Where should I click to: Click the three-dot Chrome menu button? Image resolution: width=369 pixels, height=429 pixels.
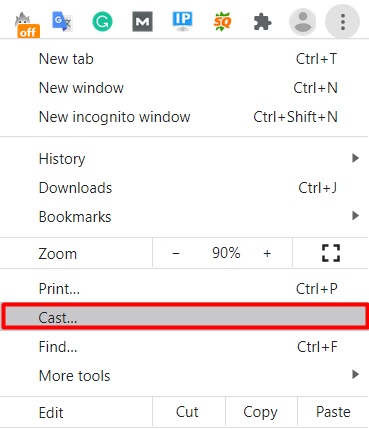pos(342,22)
